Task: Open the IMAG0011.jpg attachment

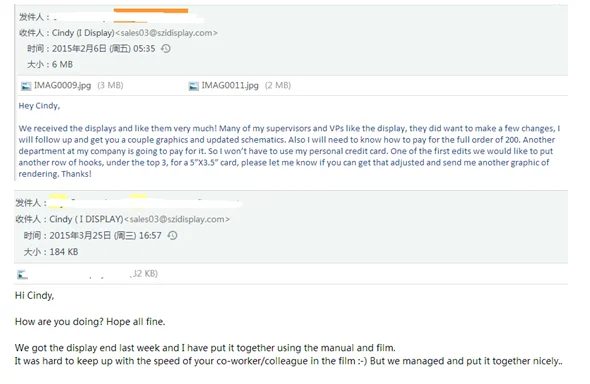Action: [x=230, y=86]
